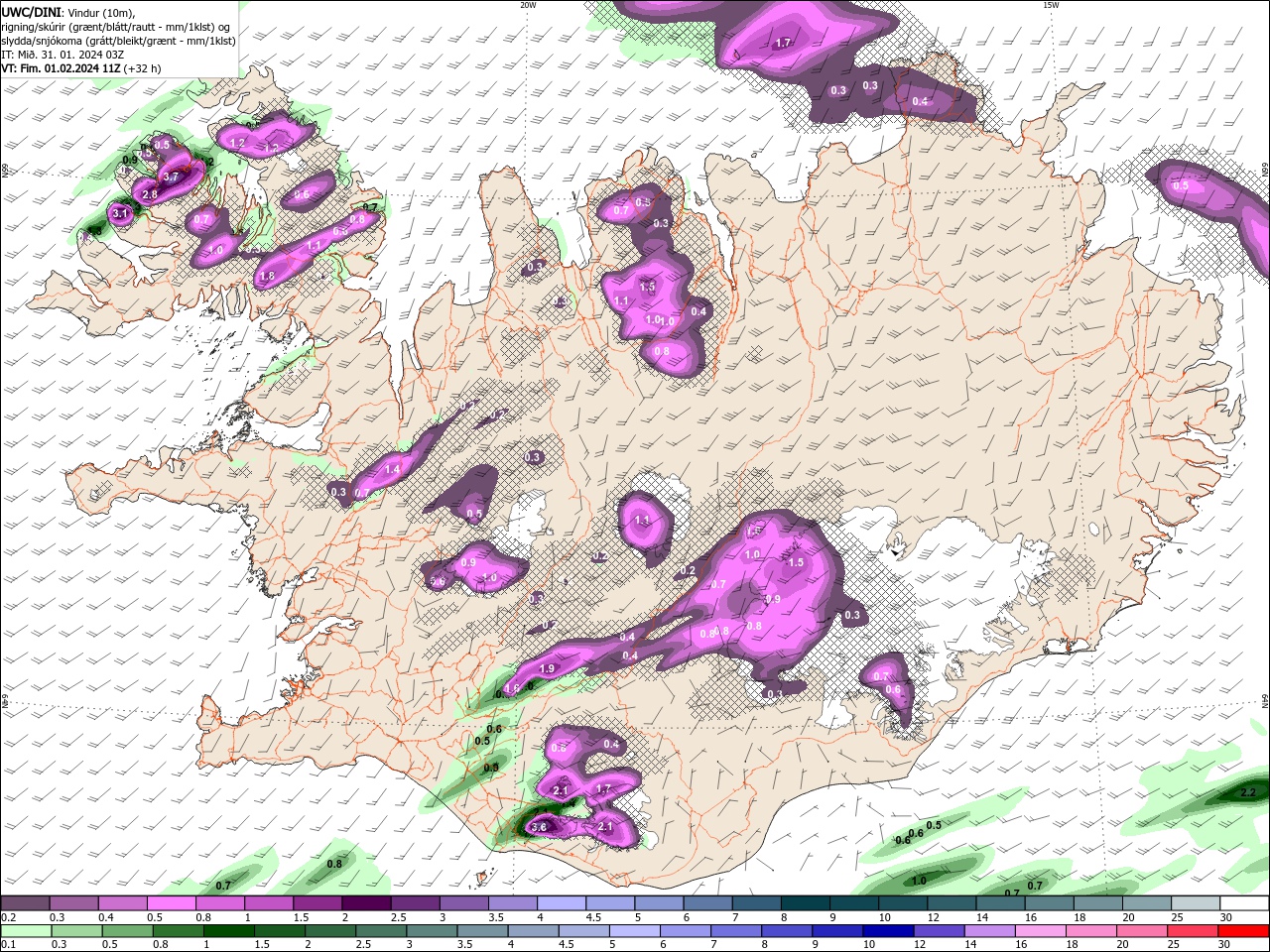Pick the deep blue swatch labeled 10, lower row

pyautogui.click(x=887, y=931)
